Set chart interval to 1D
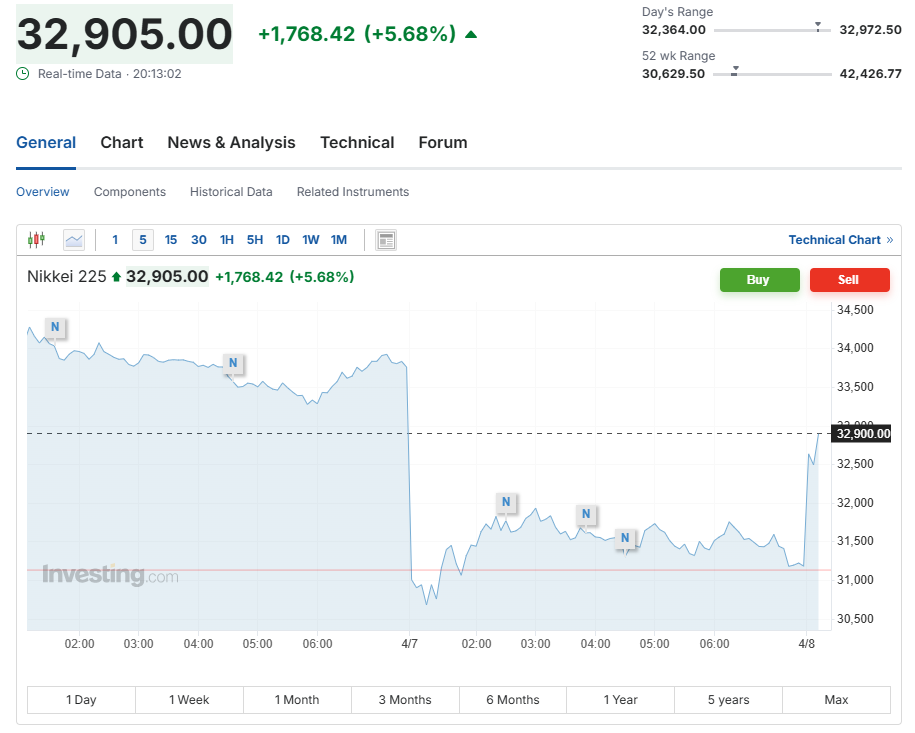 click(282, 240)
